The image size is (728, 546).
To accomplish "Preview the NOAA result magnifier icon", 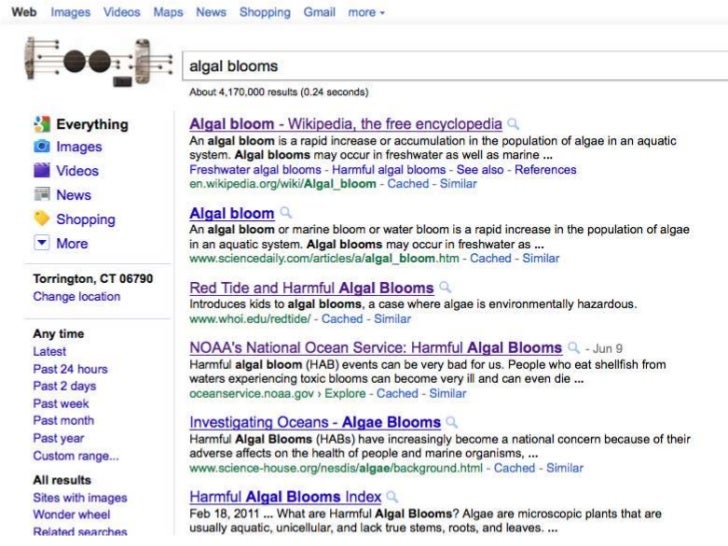I will [x=574, y=347].
